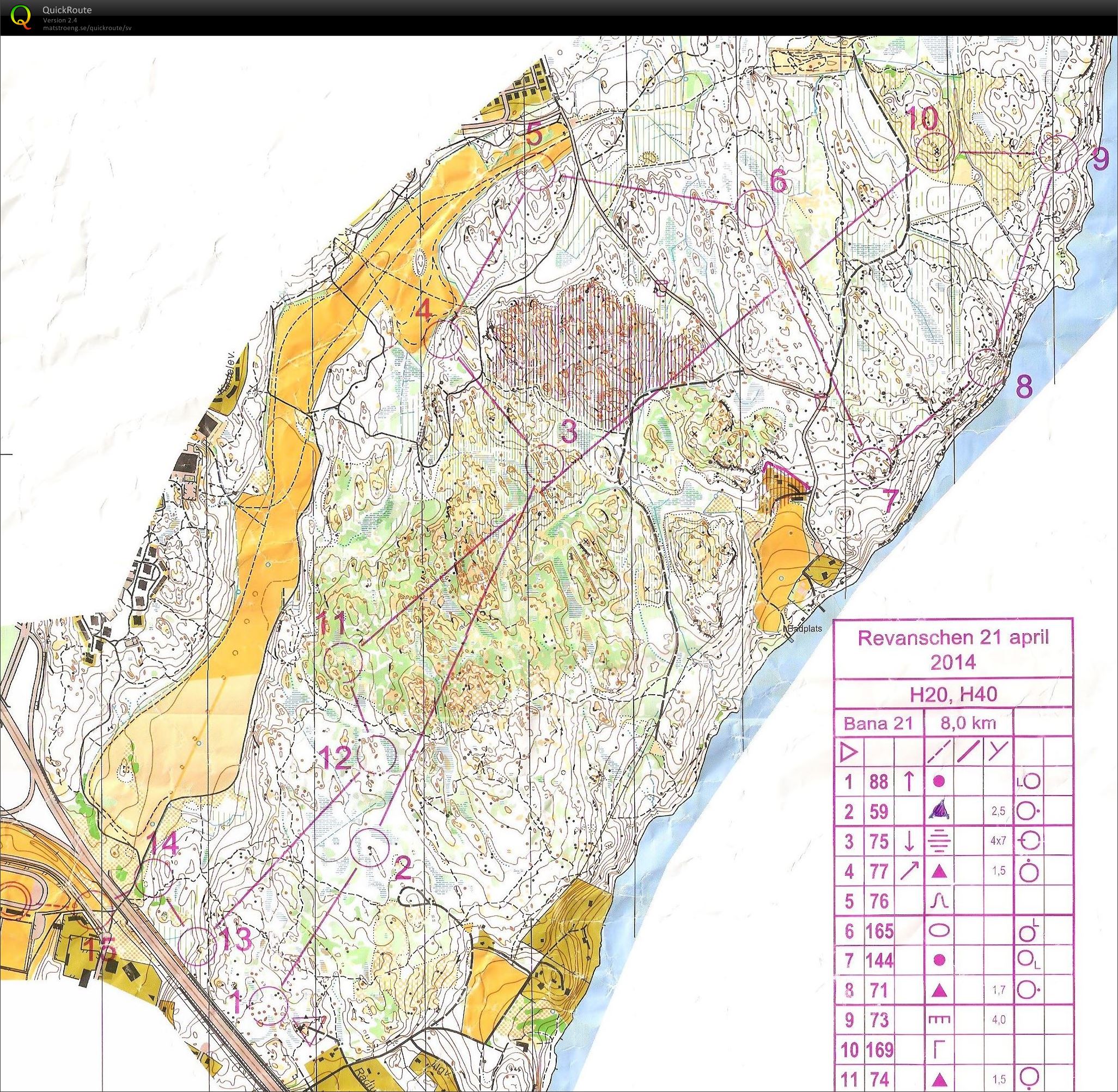Click control code 169 in the table
The image size is (1118, 1092).
[879, 1051]
